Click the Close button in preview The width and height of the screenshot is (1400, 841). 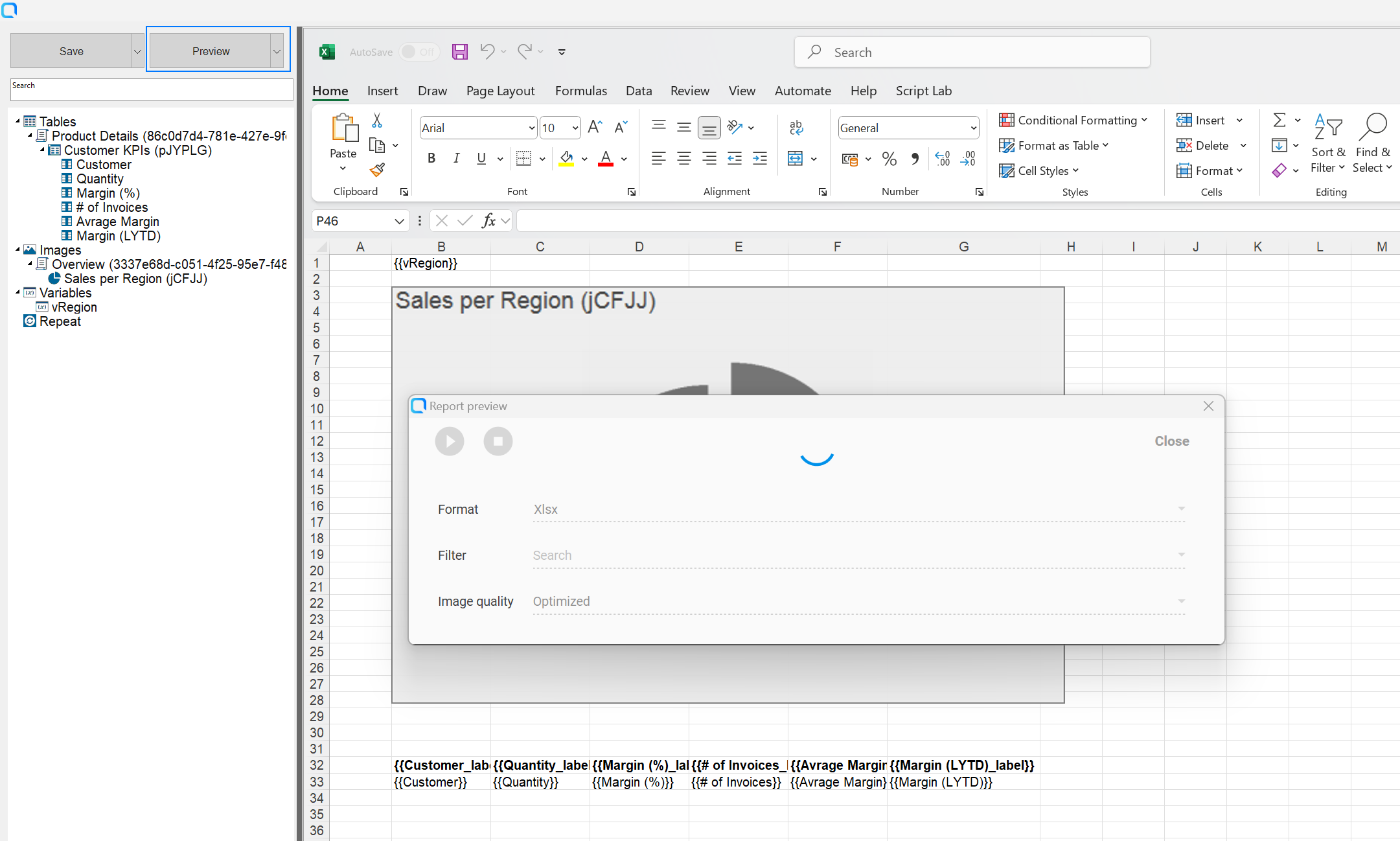(x=1171, y=441)
